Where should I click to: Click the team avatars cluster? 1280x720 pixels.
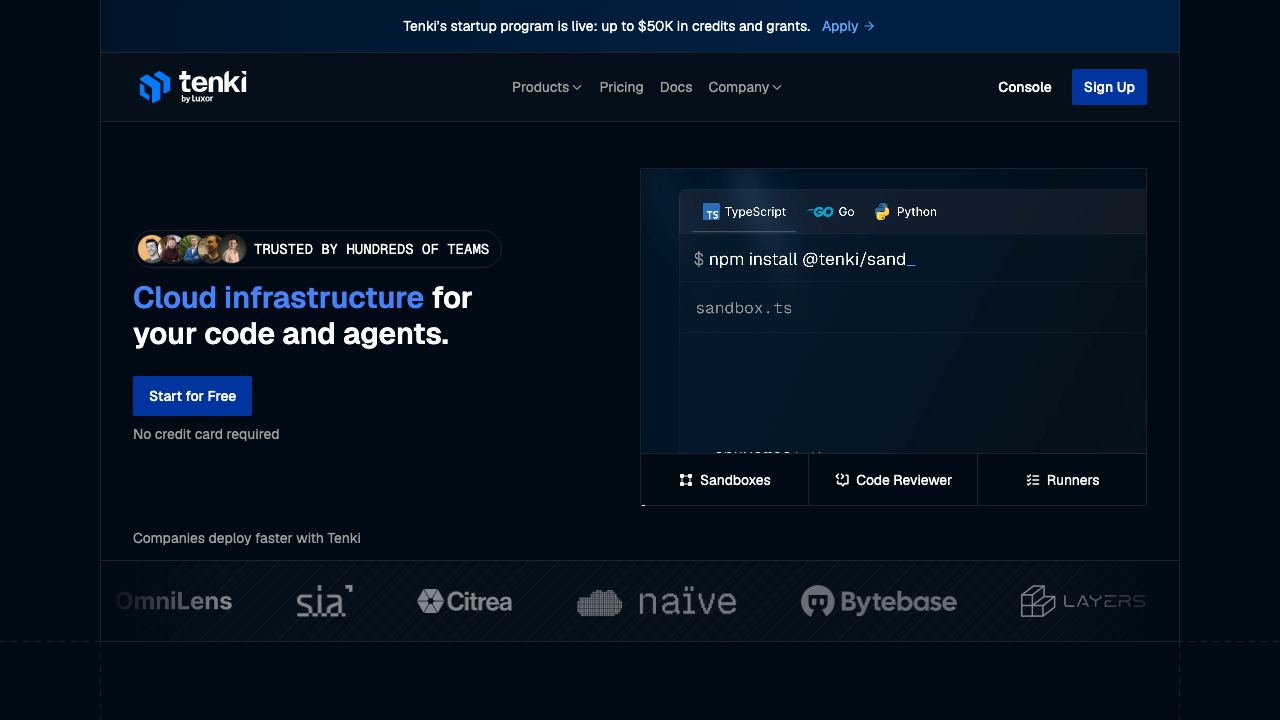point(192,249)
